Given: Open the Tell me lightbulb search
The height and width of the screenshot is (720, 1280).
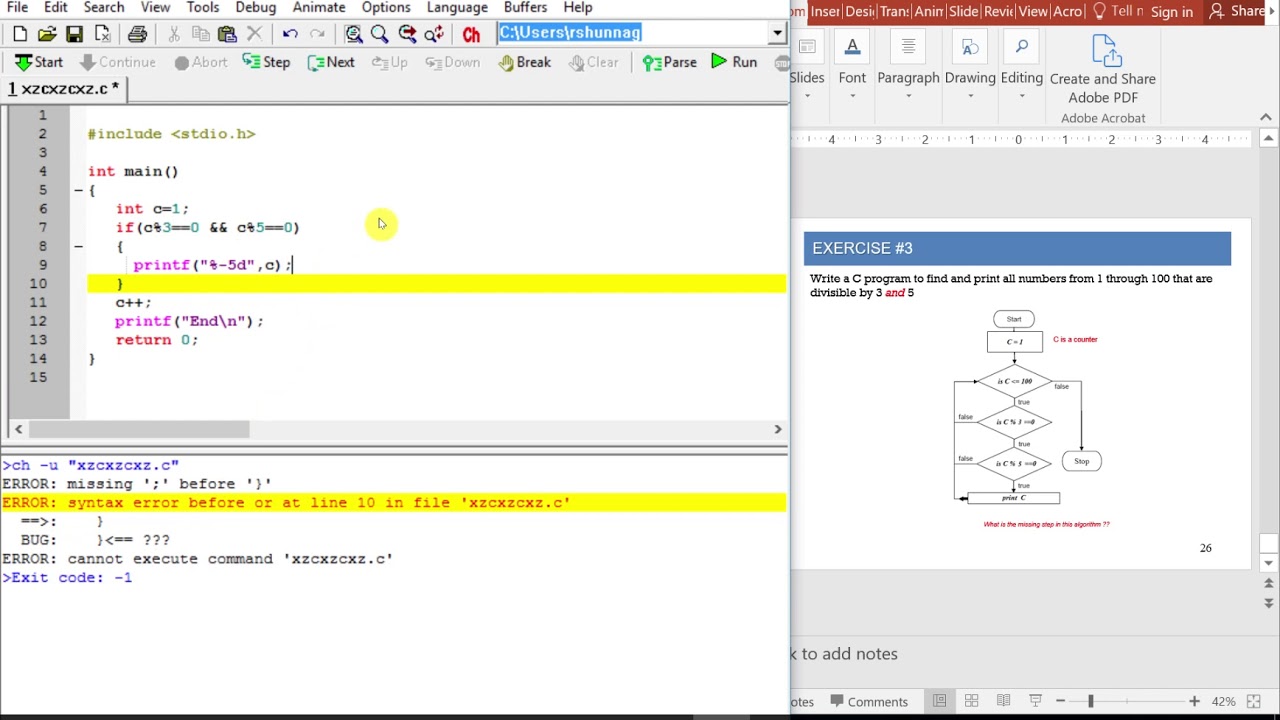Looking at the screenshot, I should [x=1116, y=11].
